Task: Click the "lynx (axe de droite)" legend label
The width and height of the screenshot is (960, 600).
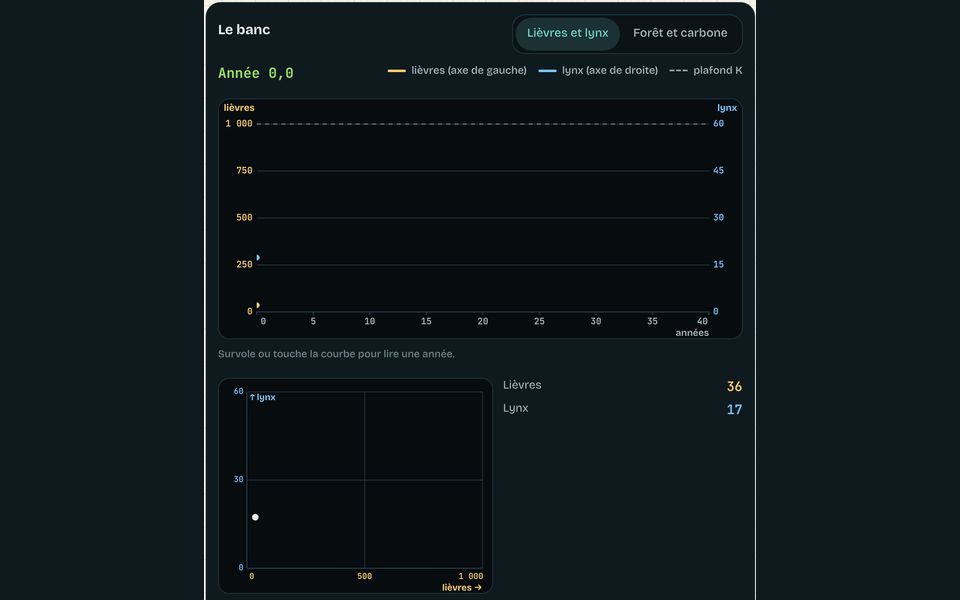Action: click(610, 70)
